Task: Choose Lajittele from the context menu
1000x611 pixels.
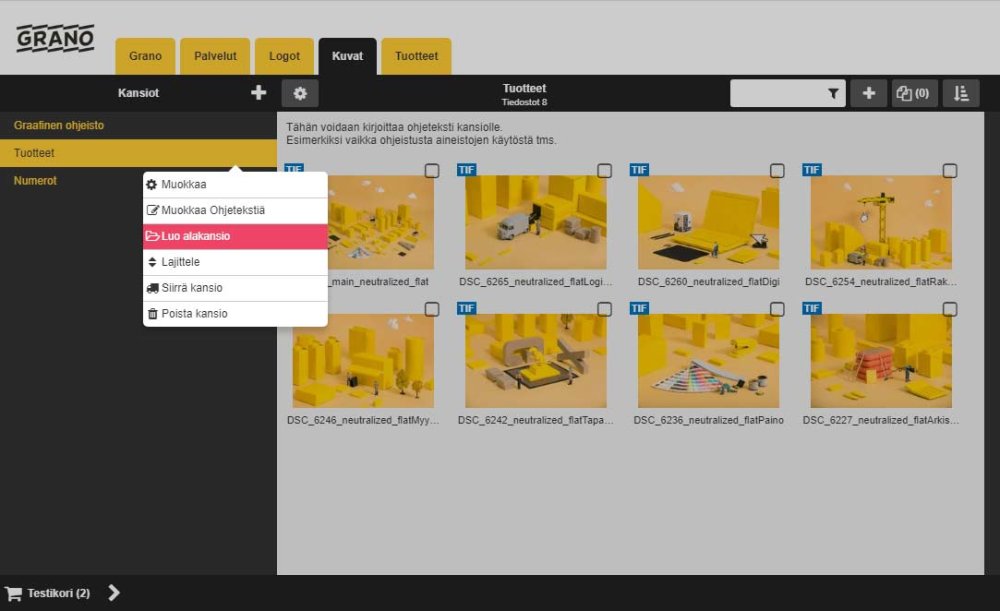Action: coord(235,262)
